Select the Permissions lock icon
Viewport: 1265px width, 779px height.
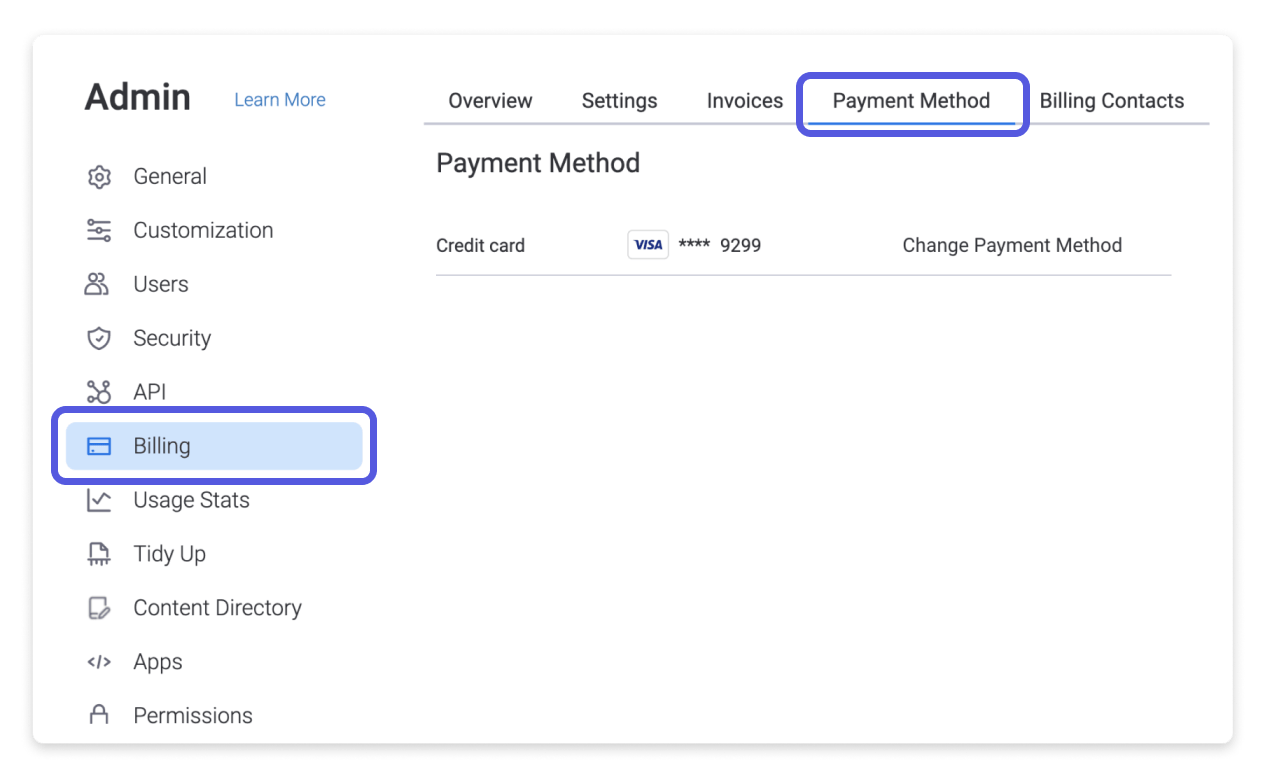coord(99,715)
